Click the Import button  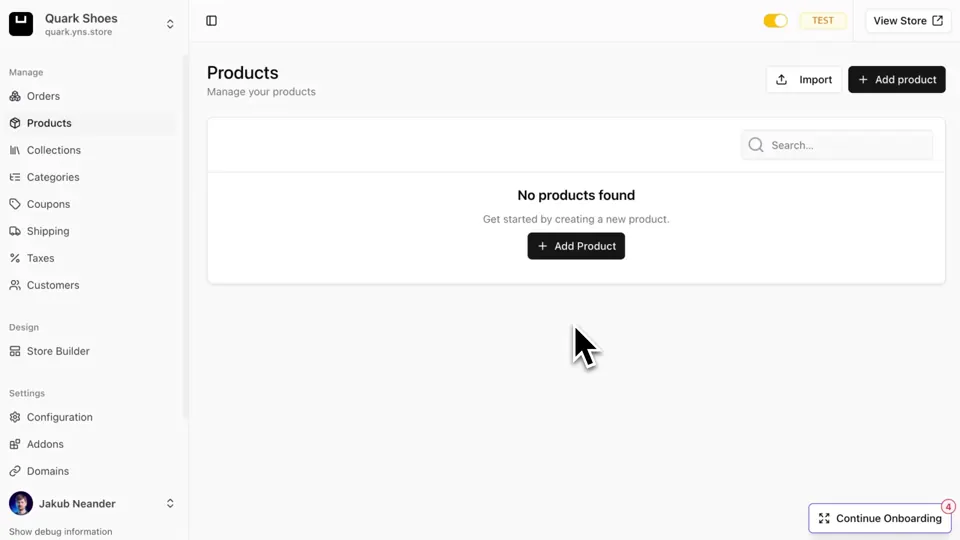pyautogui.click(x=804, y=80)
